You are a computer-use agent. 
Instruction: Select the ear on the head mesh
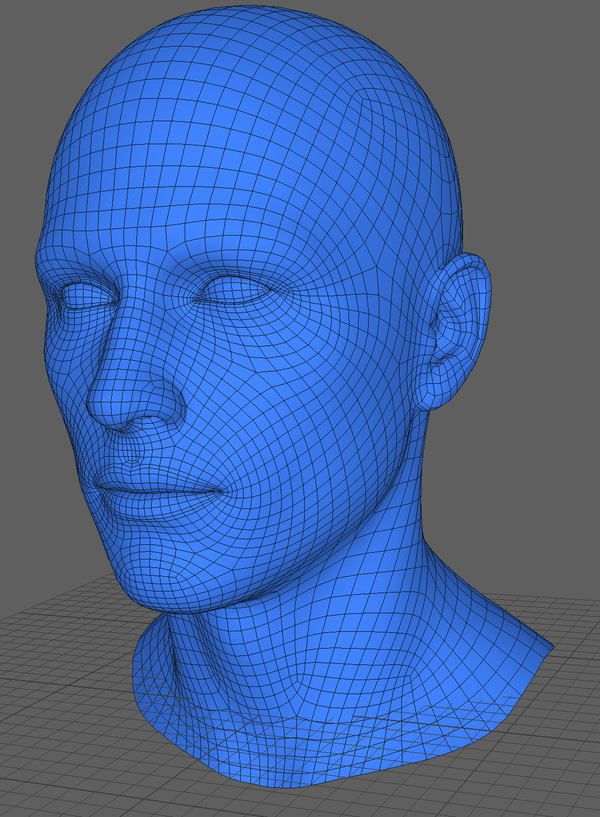[x=452, y=330]
